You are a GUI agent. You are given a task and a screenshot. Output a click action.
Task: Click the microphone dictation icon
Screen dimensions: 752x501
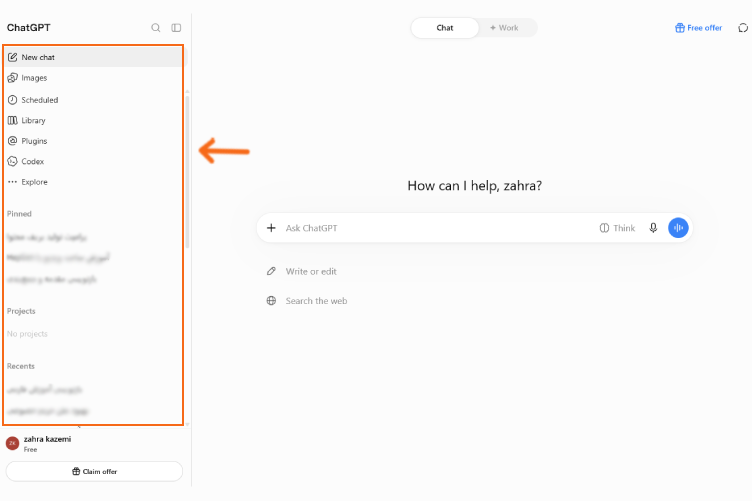coord(653,228)
